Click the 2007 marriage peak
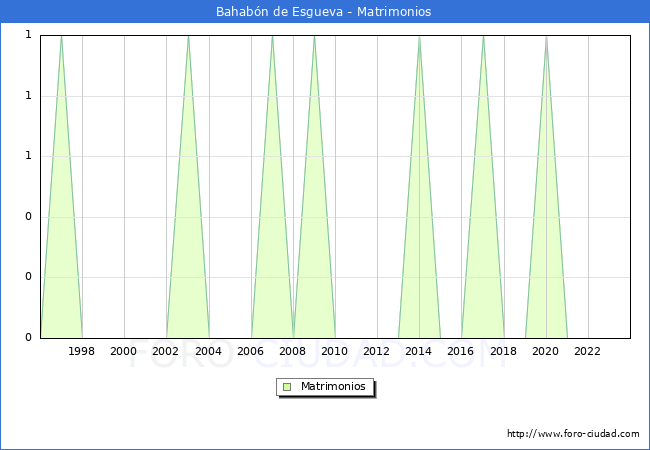Viewport: 650px width, 450px height. 272,37
